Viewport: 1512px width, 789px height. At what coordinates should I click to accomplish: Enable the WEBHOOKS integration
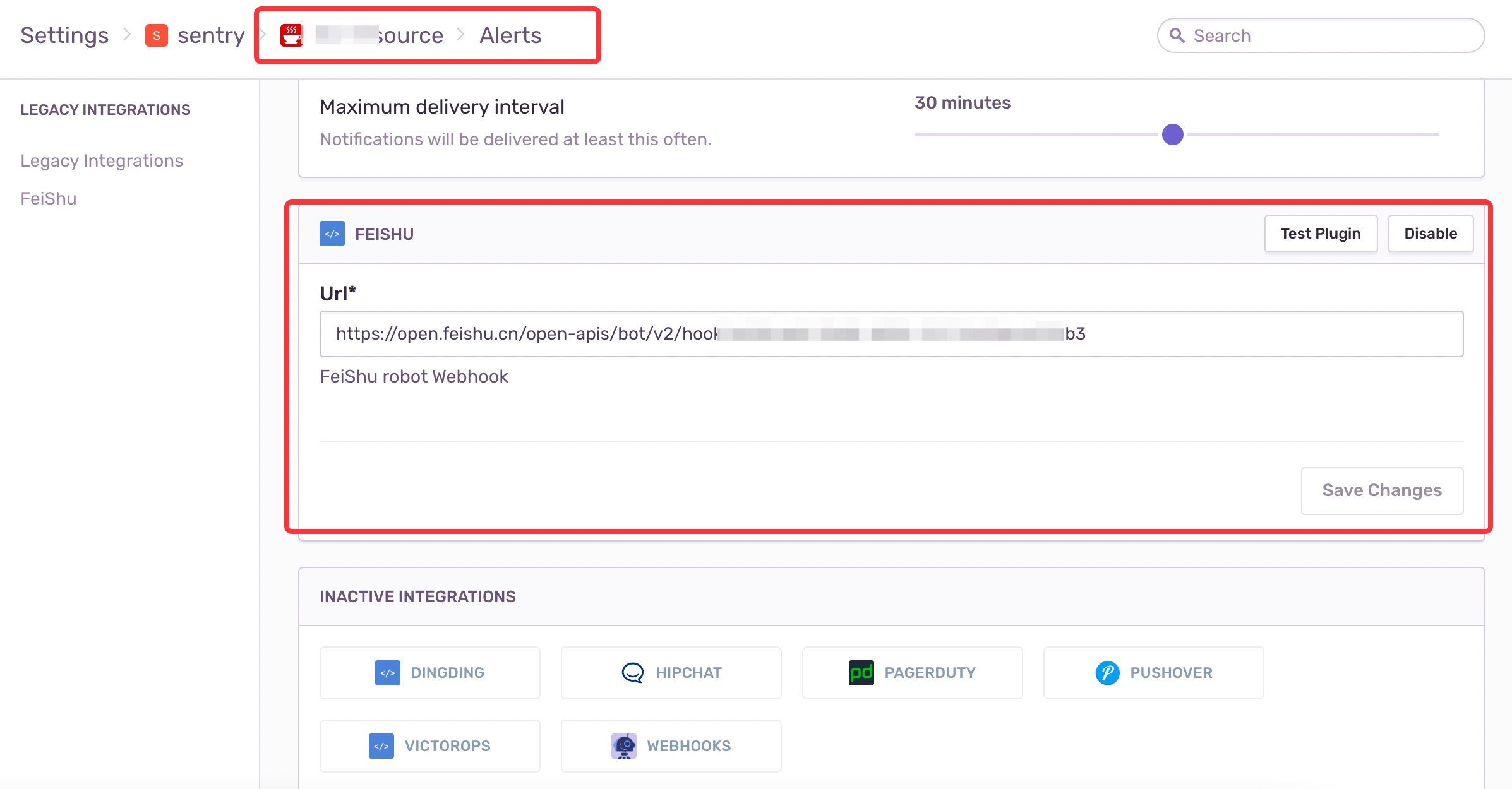coord(671,746)
